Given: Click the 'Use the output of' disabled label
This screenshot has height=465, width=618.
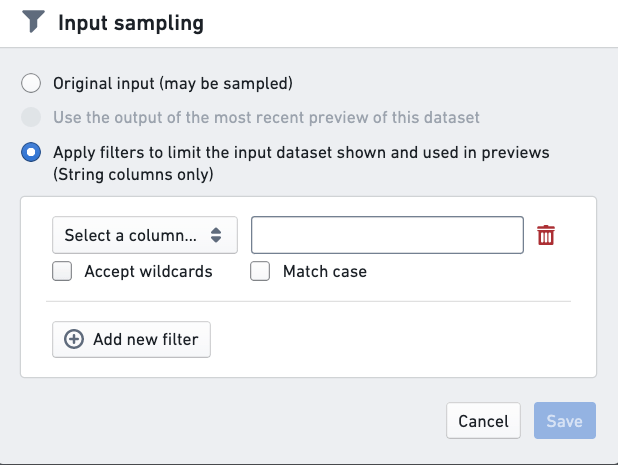Looking at the screenshot, I should tap(266, 117).
